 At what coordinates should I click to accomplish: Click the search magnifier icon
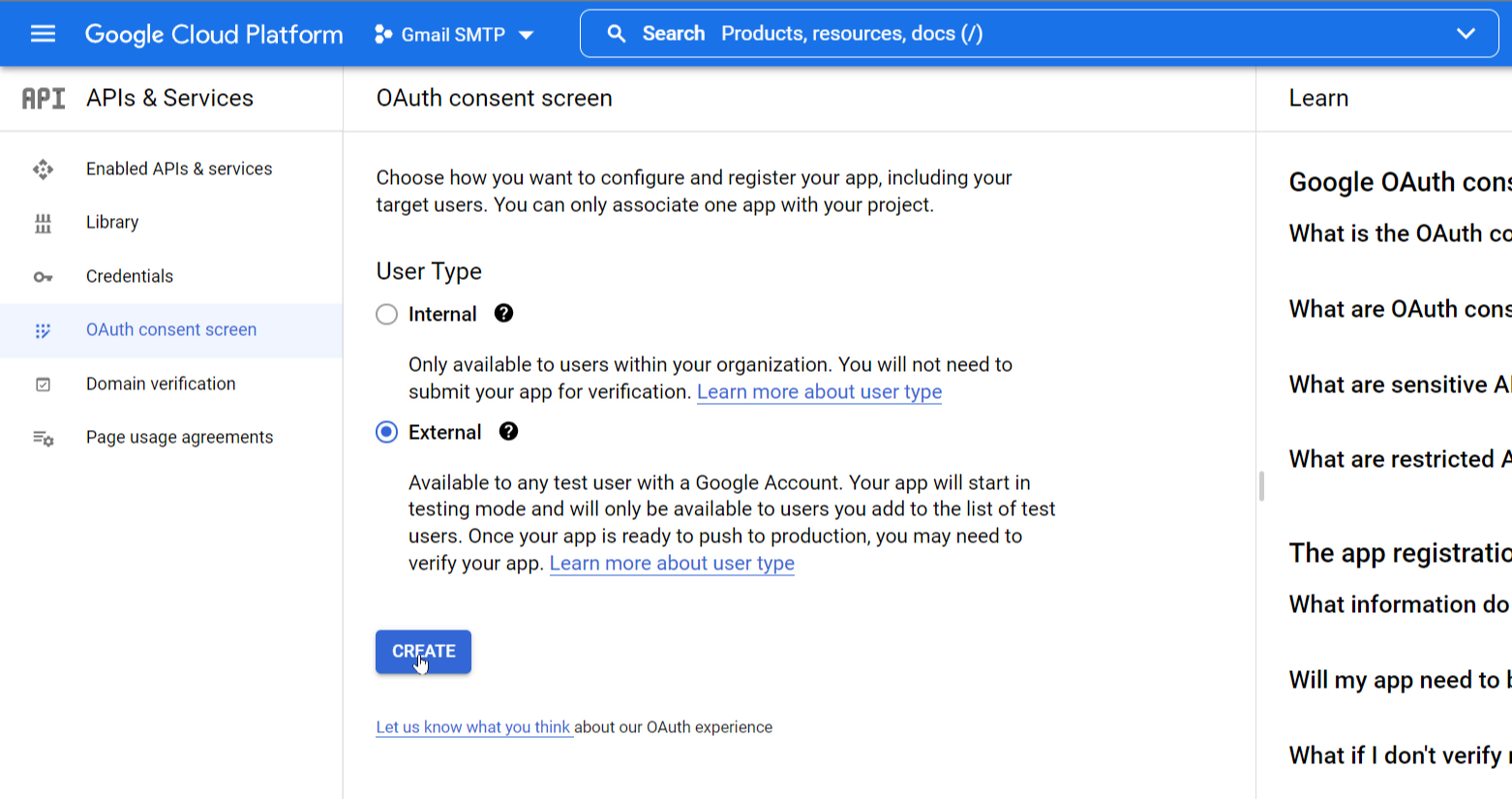[x=617, y=33]
